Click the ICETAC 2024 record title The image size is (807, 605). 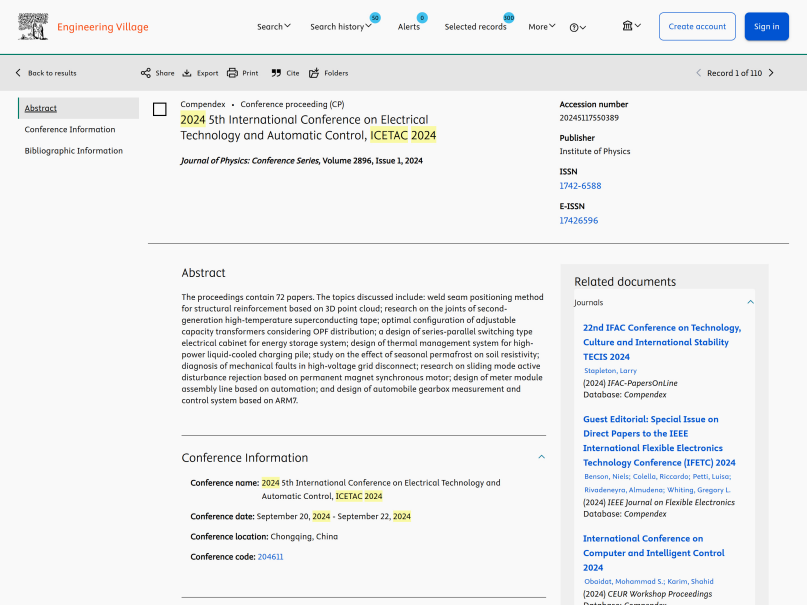tap(308, 128)
